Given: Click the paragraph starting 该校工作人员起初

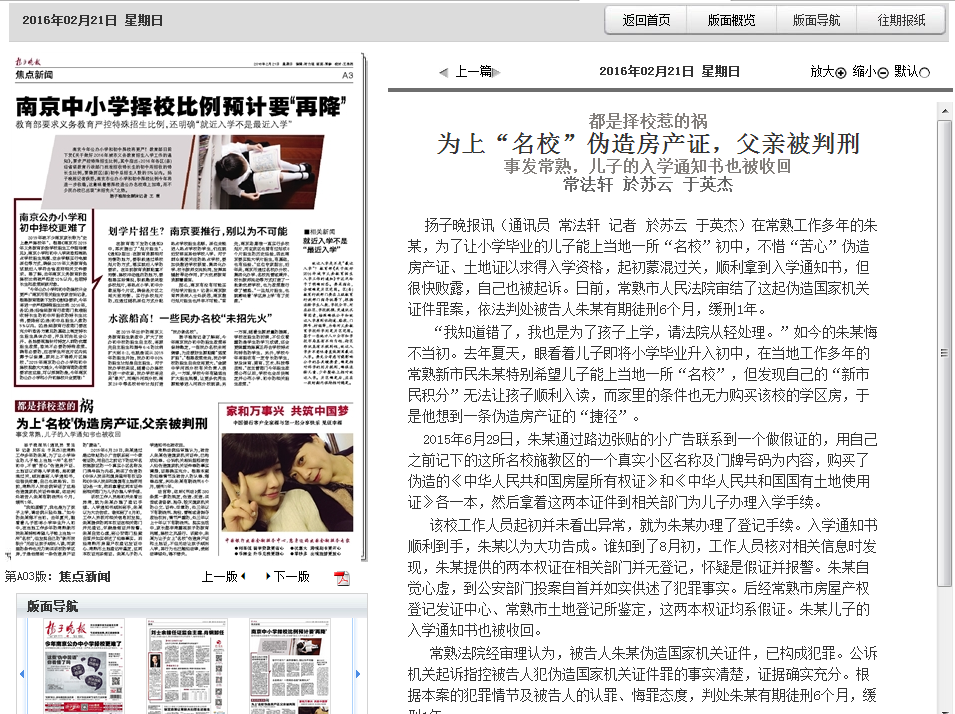Looking at the screenshot, I should tap(643, 578).
